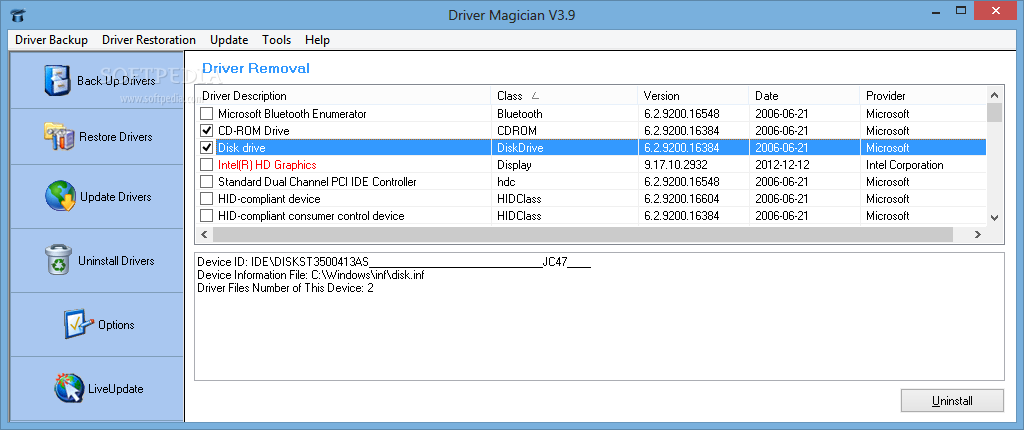Uncheck the CD-ROM Drive checkbox
1024x430 pixels.
[206, 131]
